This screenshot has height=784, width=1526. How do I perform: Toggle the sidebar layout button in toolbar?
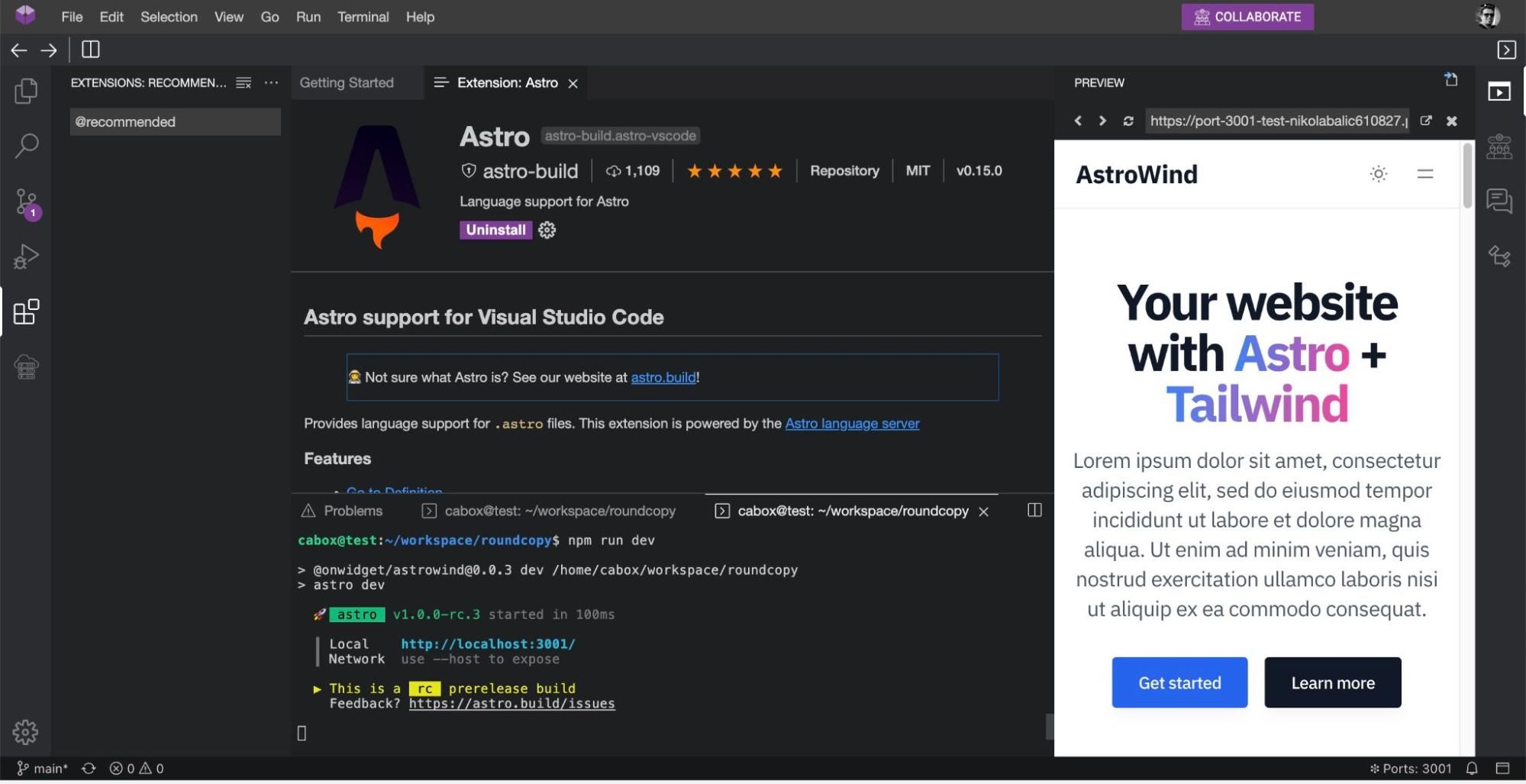tap(91, 50)
